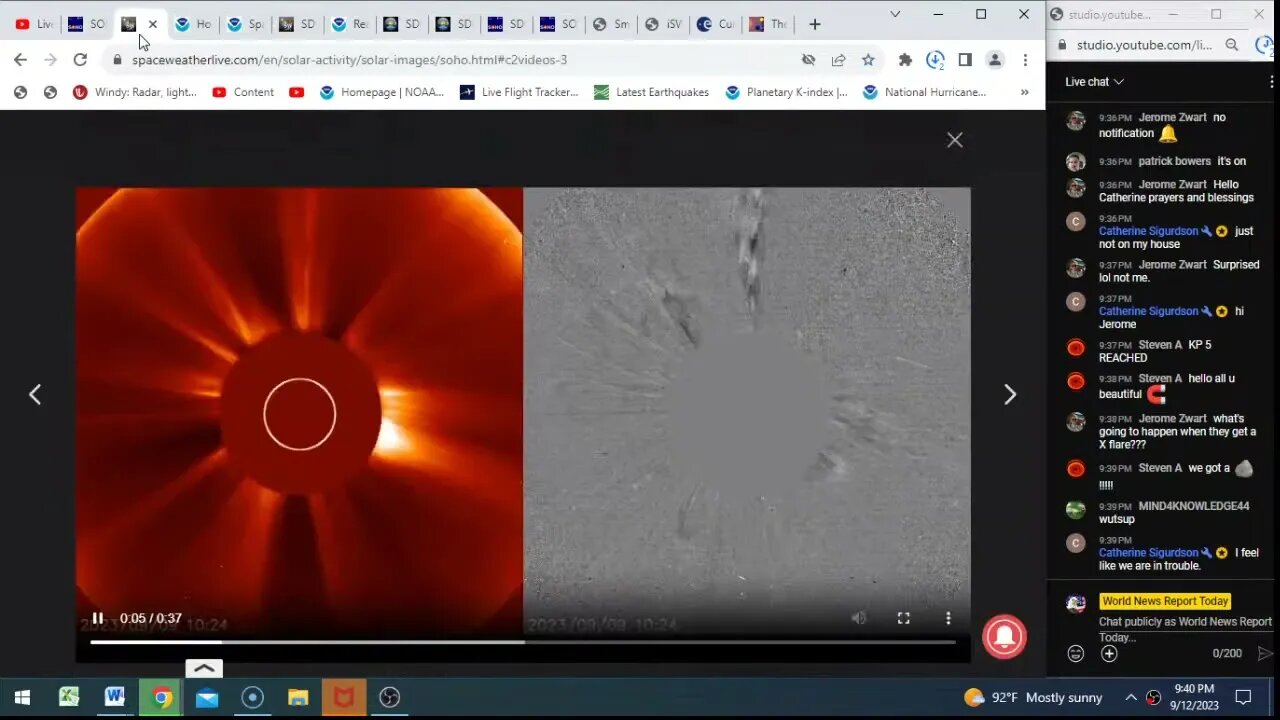Open the Live Flight Tracker bookmark

click(519, 92)
